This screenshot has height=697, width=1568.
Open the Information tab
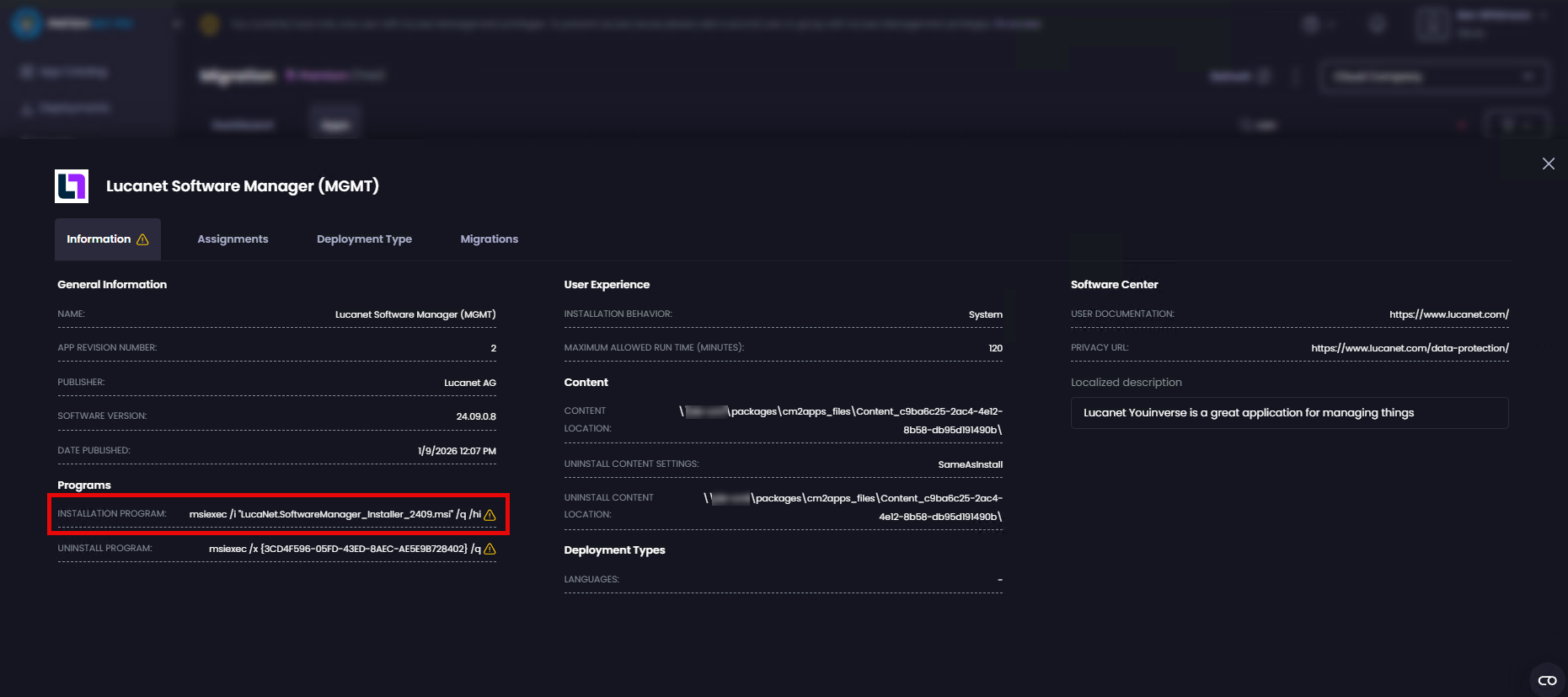point(108,239)
